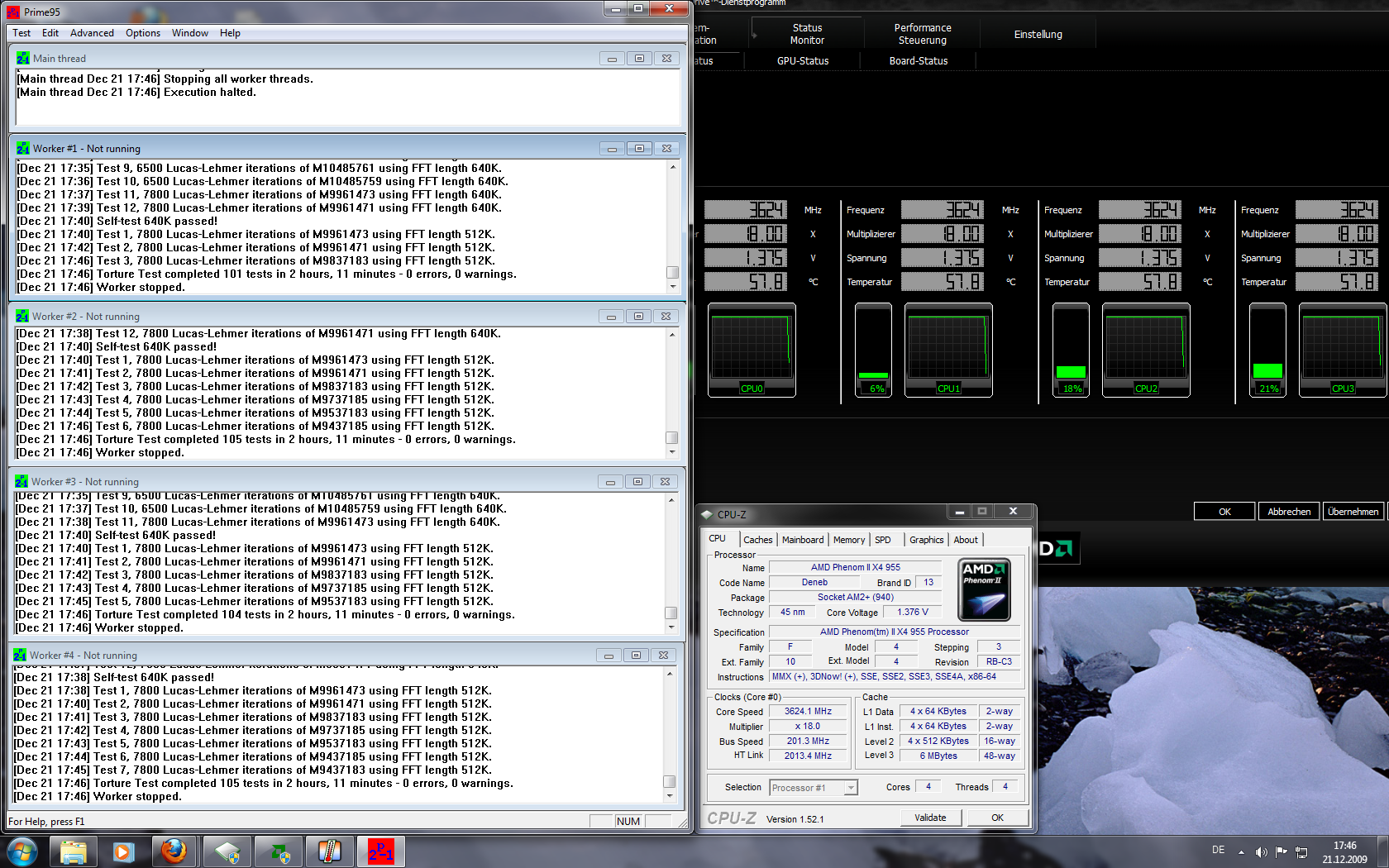
Task: Click the 18% CPU load bar
Action: coord(1071,350)
